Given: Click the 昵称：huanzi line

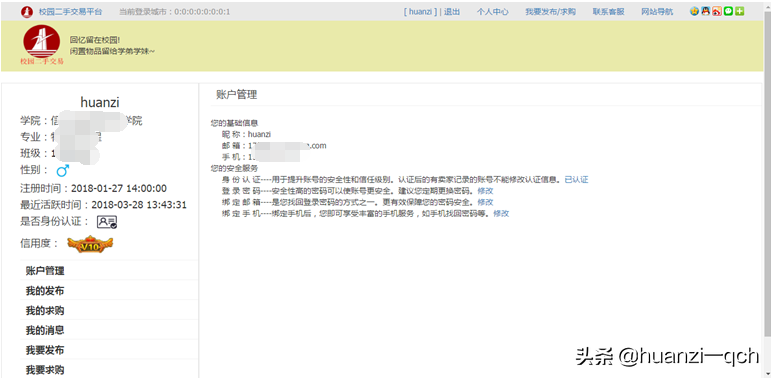Looking at the screenshot, I should [246, 134].
